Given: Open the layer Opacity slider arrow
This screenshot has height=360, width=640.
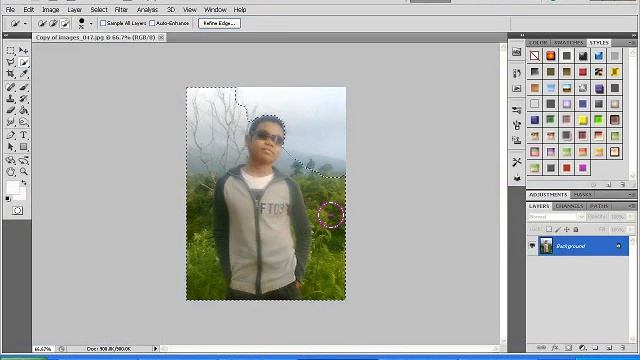Looking at the screenshot, I should point(631,217).
